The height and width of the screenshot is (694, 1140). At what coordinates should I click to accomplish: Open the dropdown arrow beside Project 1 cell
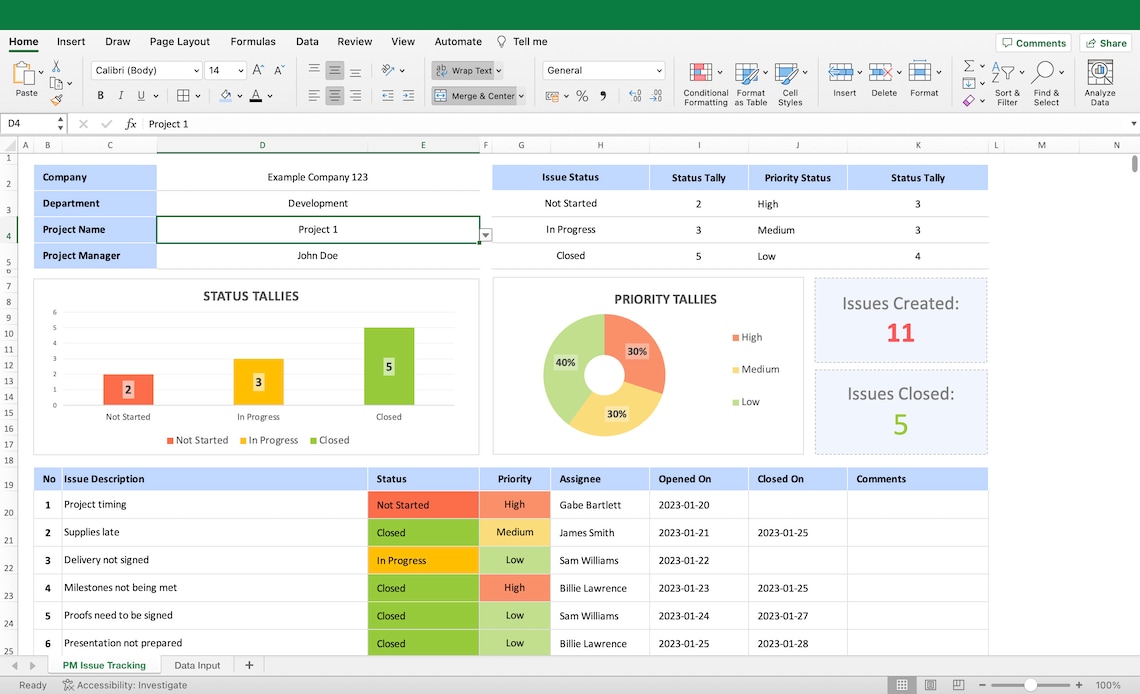(x=486, y=234)
